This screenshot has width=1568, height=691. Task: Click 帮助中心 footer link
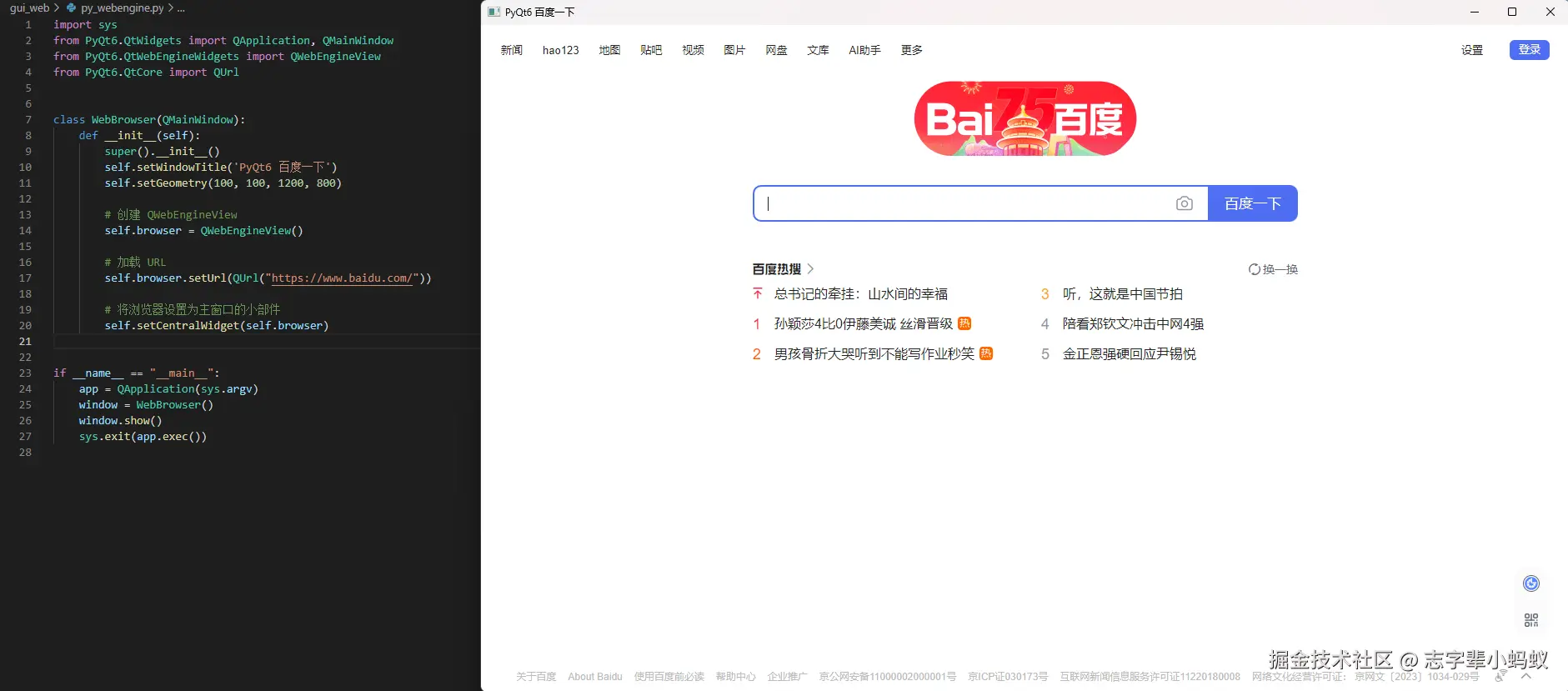736,677
